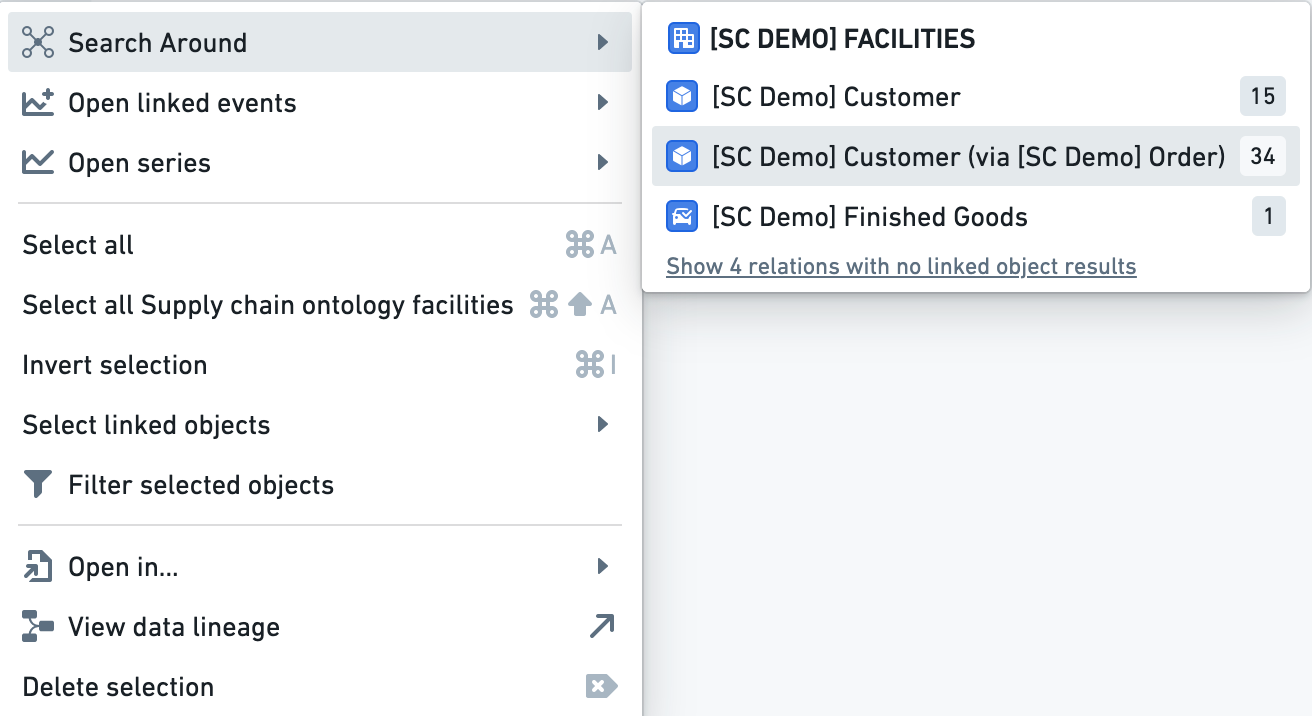The image size is (1312, 716).
Task: Choose Select all Supply chain ontology facilities
Action: pyautogui.click(x=320, y=305)
